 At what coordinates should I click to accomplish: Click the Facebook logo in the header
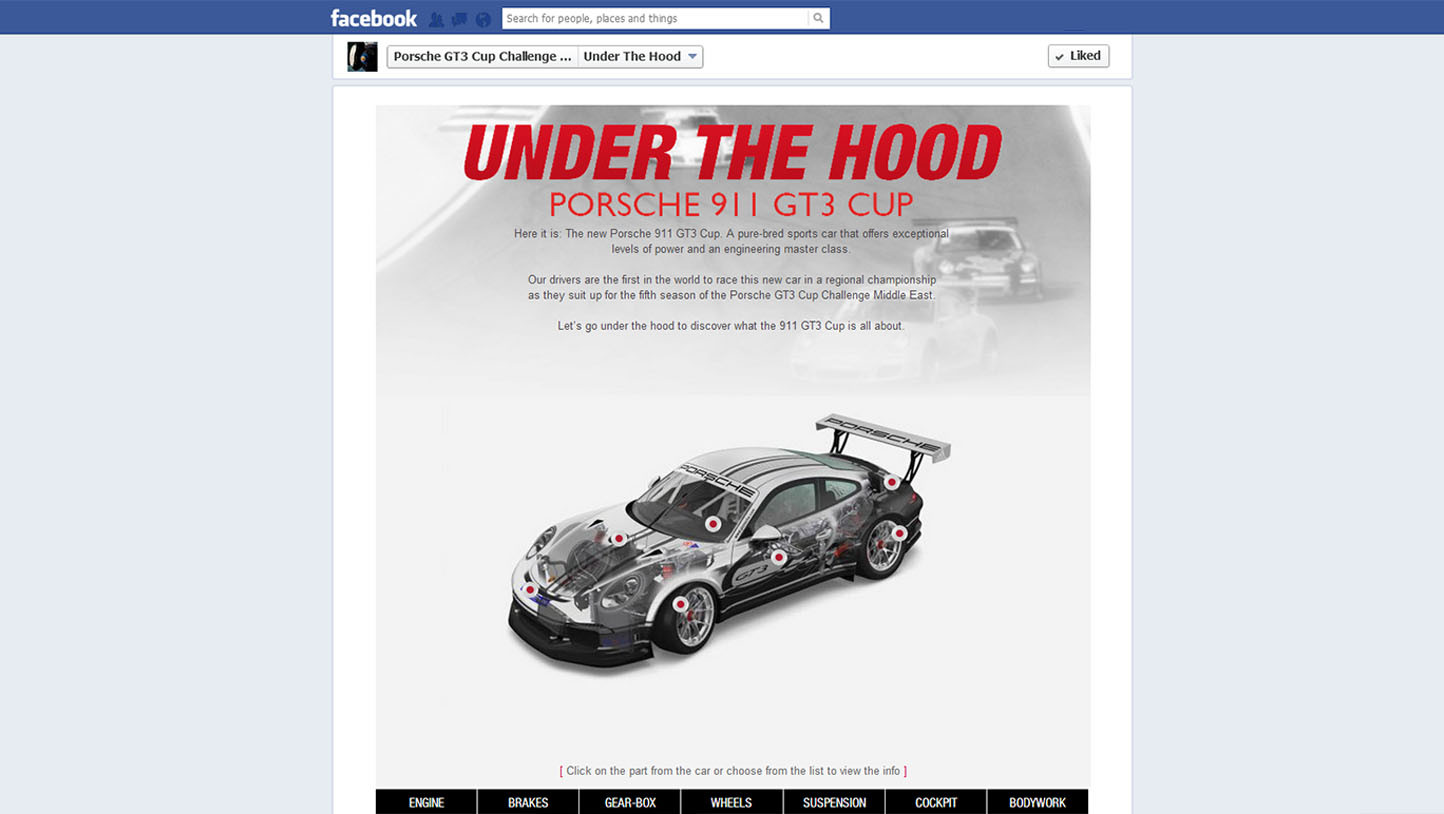point(373,18)
